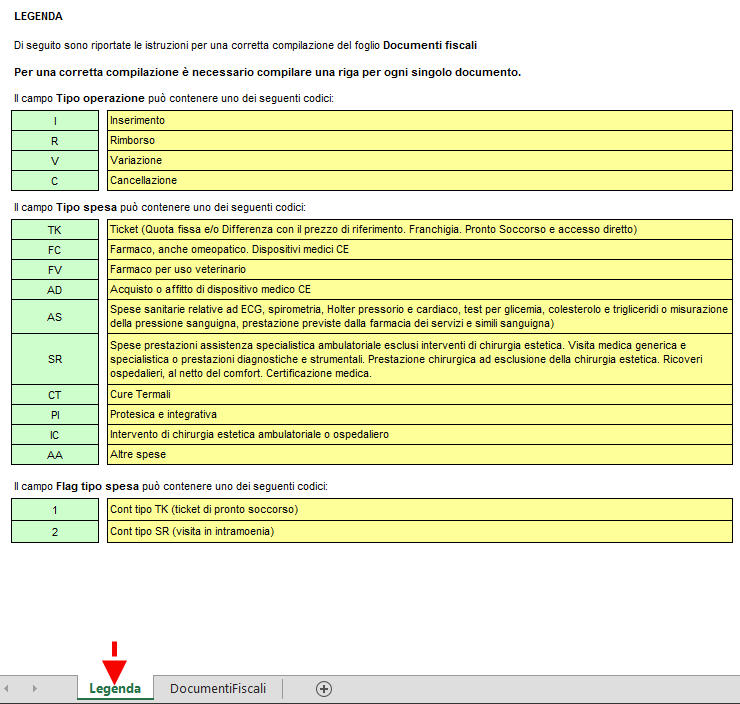Image resolution: width=740 pixels, height=704 pixels.
Task: Switch to the DocumentiFiscali sheet tab
Action: [218, 688]
